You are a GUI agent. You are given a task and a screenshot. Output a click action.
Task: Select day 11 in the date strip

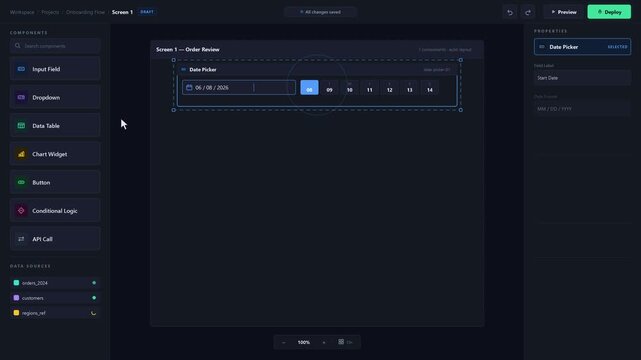tap(370, 87)
